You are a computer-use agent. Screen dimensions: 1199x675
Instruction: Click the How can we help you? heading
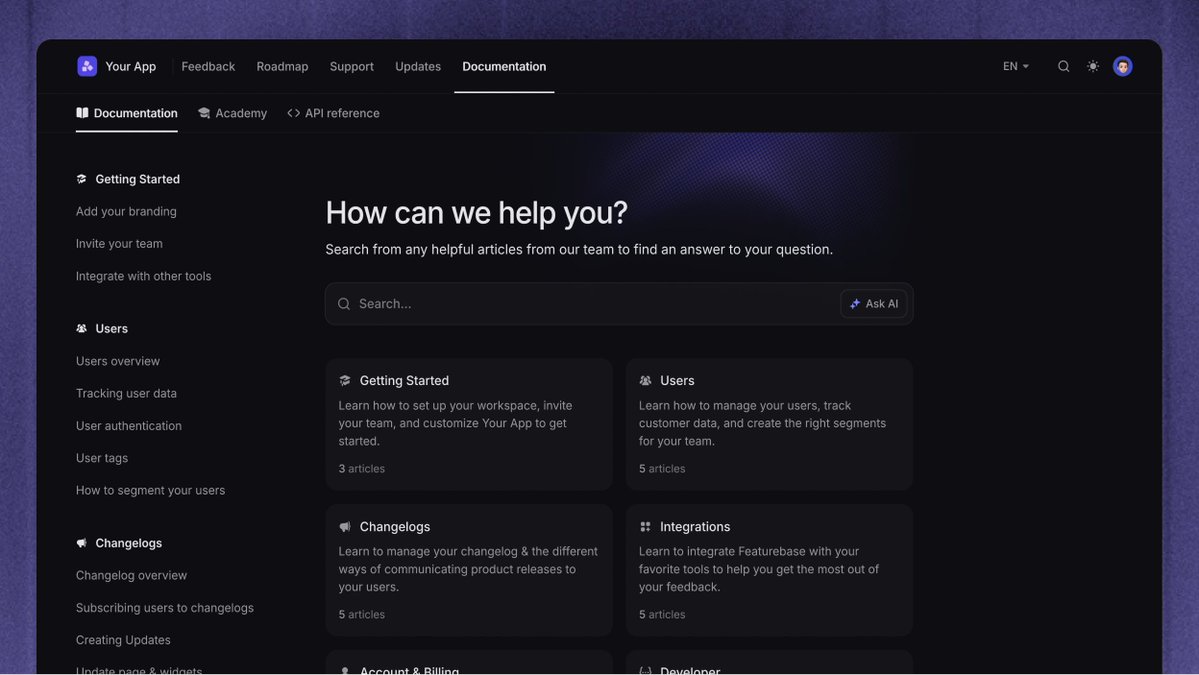pos(476,213)
